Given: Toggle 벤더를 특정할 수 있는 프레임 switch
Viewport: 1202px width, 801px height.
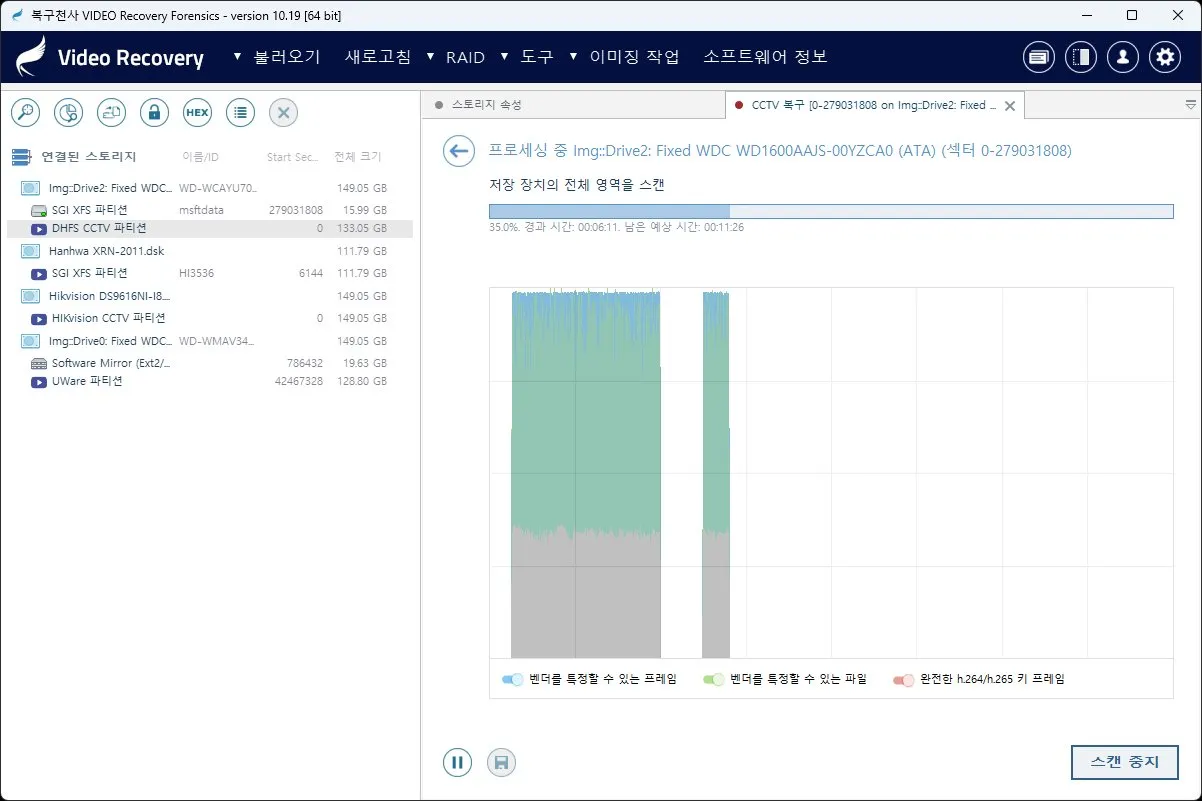Looking at the screenshot, I should [x=513, y=680].
